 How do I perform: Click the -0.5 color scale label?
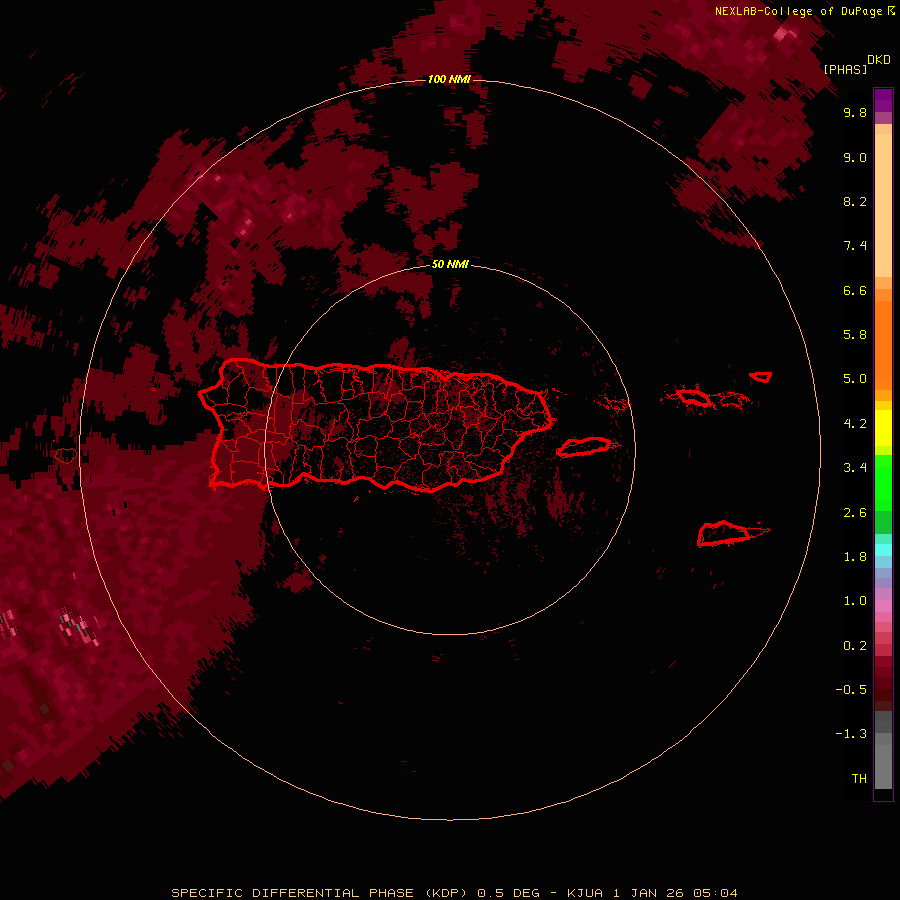[x=851, y=690]
